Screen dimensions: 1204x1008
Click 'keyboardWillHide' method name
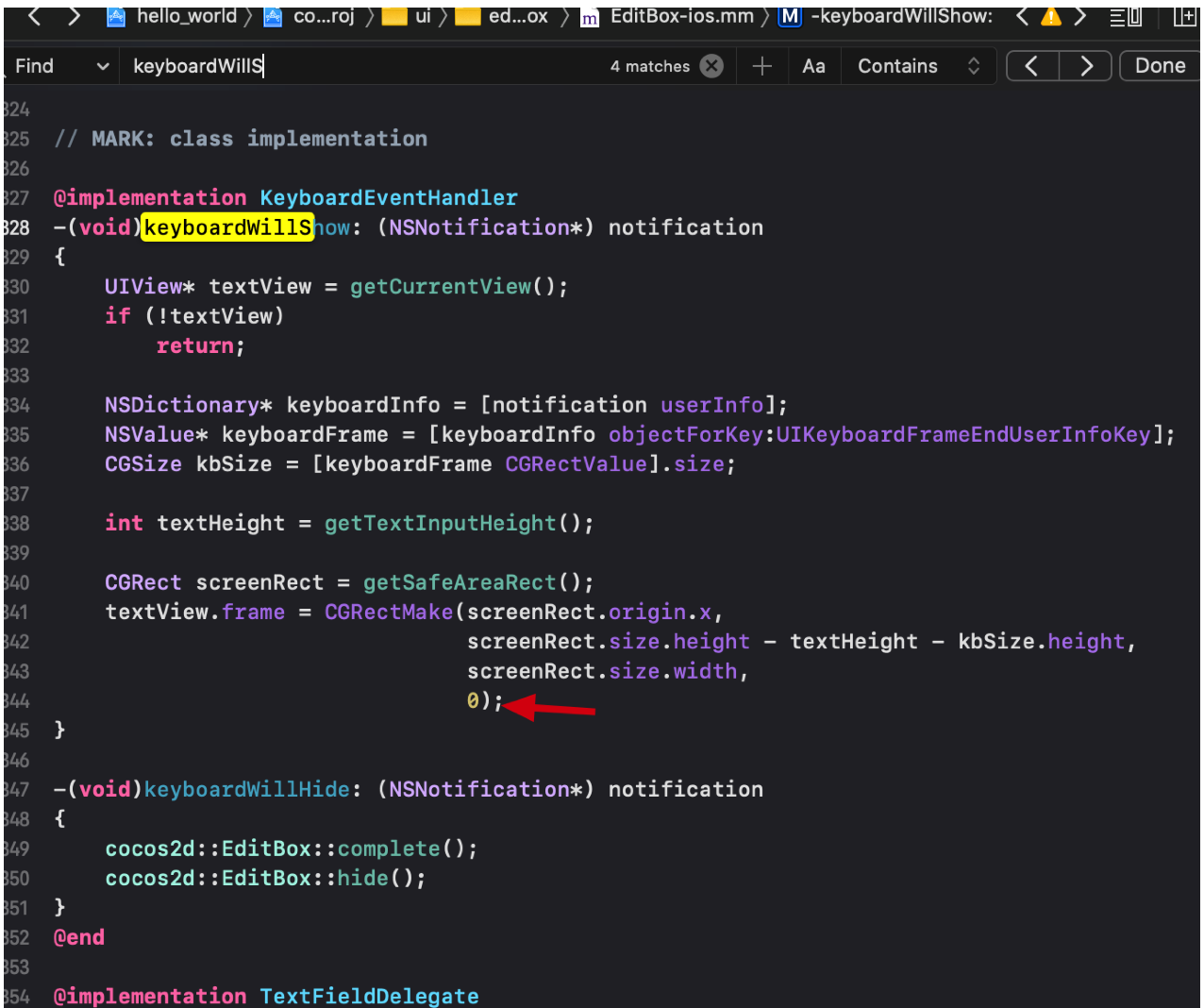click(247, 789)
